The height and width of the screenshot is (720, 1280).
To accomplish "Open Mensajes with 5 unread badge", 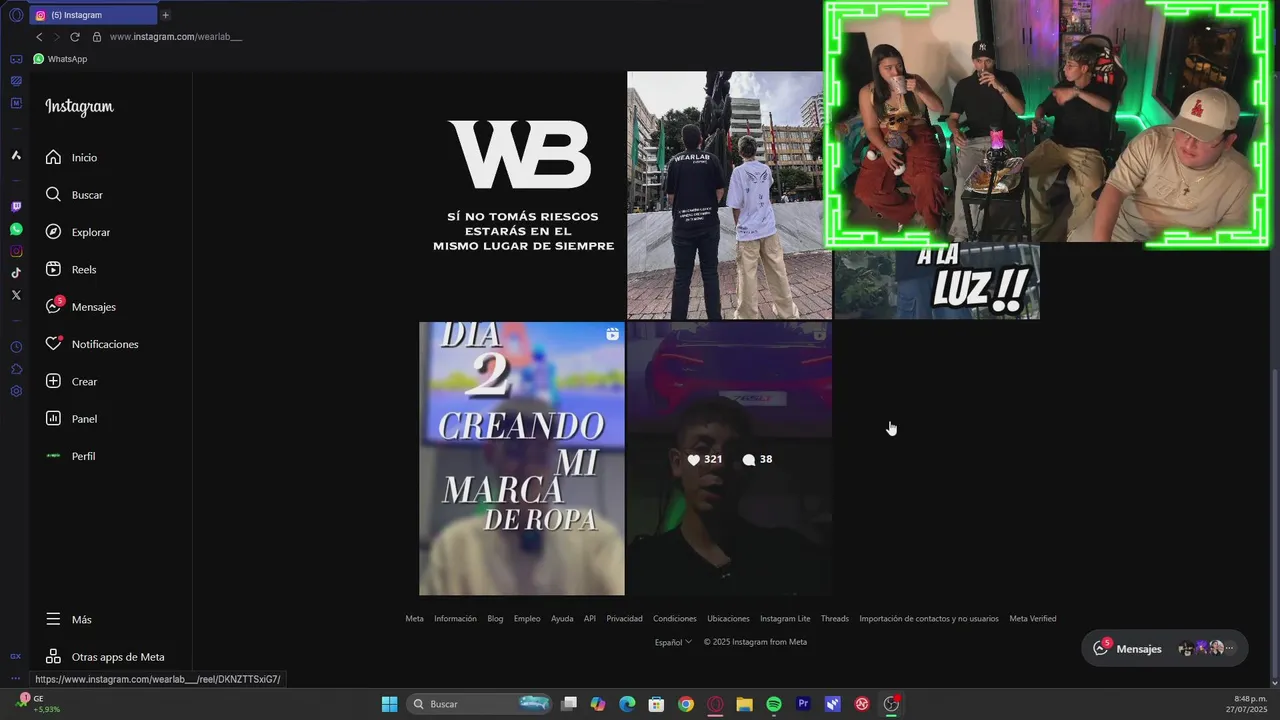I will [x=80, y=306].
